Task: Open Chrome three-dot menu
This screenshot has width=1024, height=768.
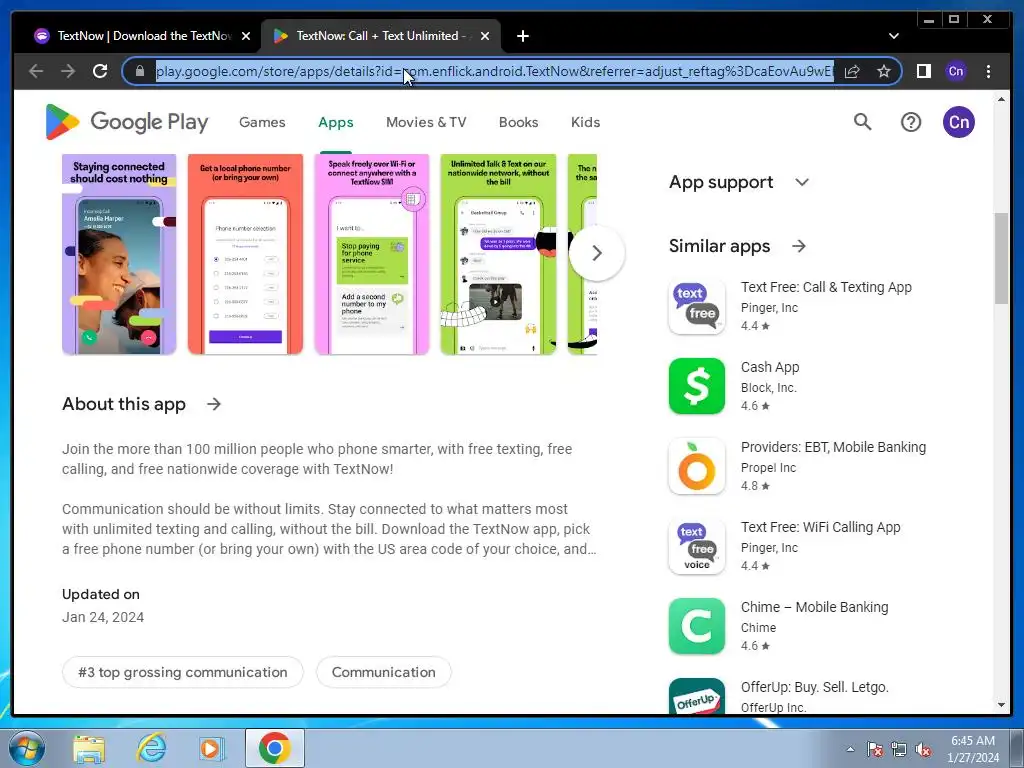Action: click(x=988, y=71)
